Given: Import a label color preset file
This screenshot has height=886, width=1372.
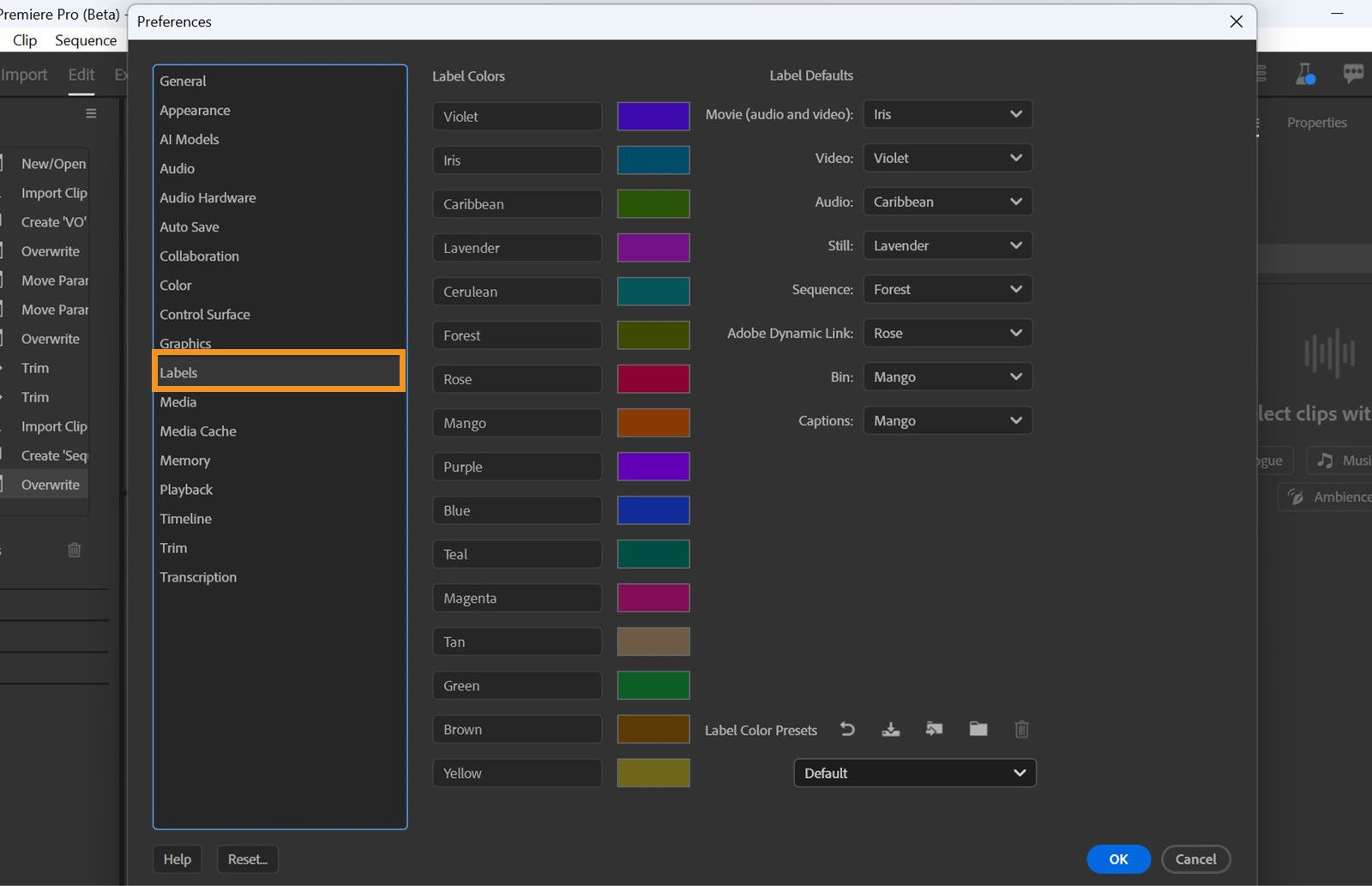Looking at the screenshot, I should [934, 728].
